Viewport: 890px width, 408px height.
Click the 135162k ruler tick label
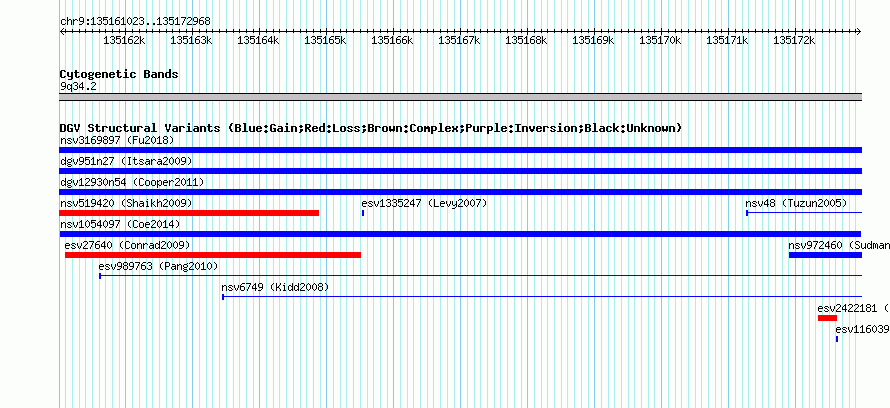click(124, 40)
